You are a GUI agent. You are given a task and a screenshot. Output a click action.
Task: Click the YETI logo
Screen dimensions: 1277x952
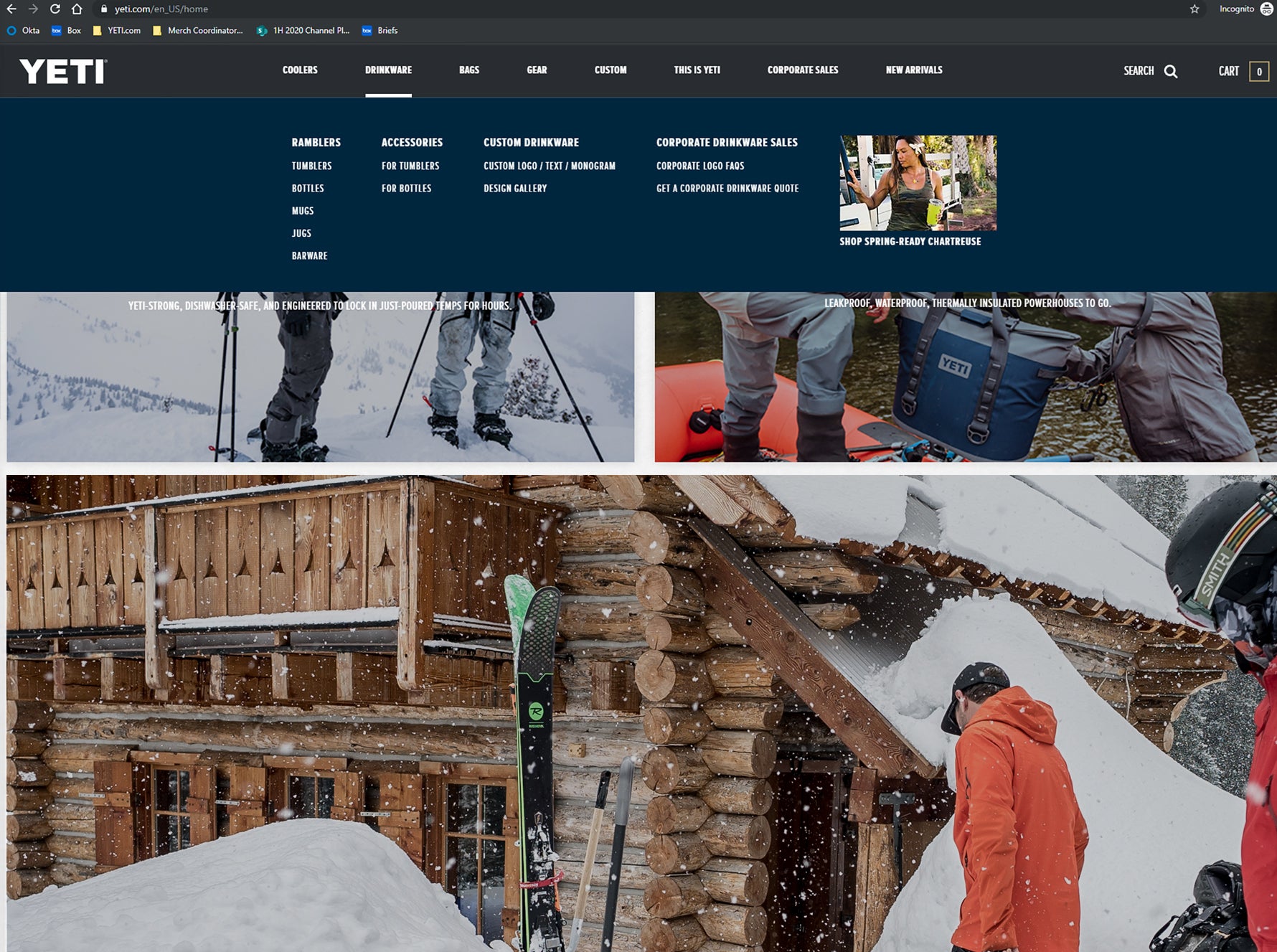coord(63,71)
